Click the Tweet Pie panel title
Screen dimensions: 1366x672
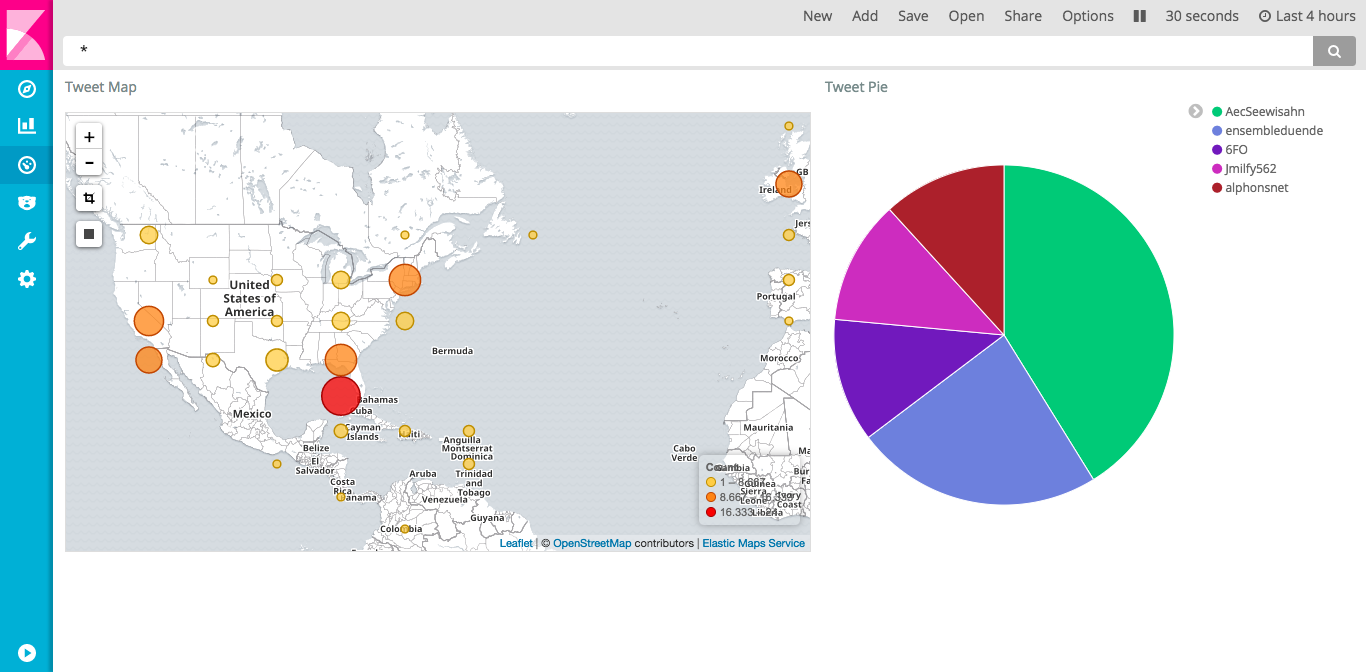(x=856, y=87)
